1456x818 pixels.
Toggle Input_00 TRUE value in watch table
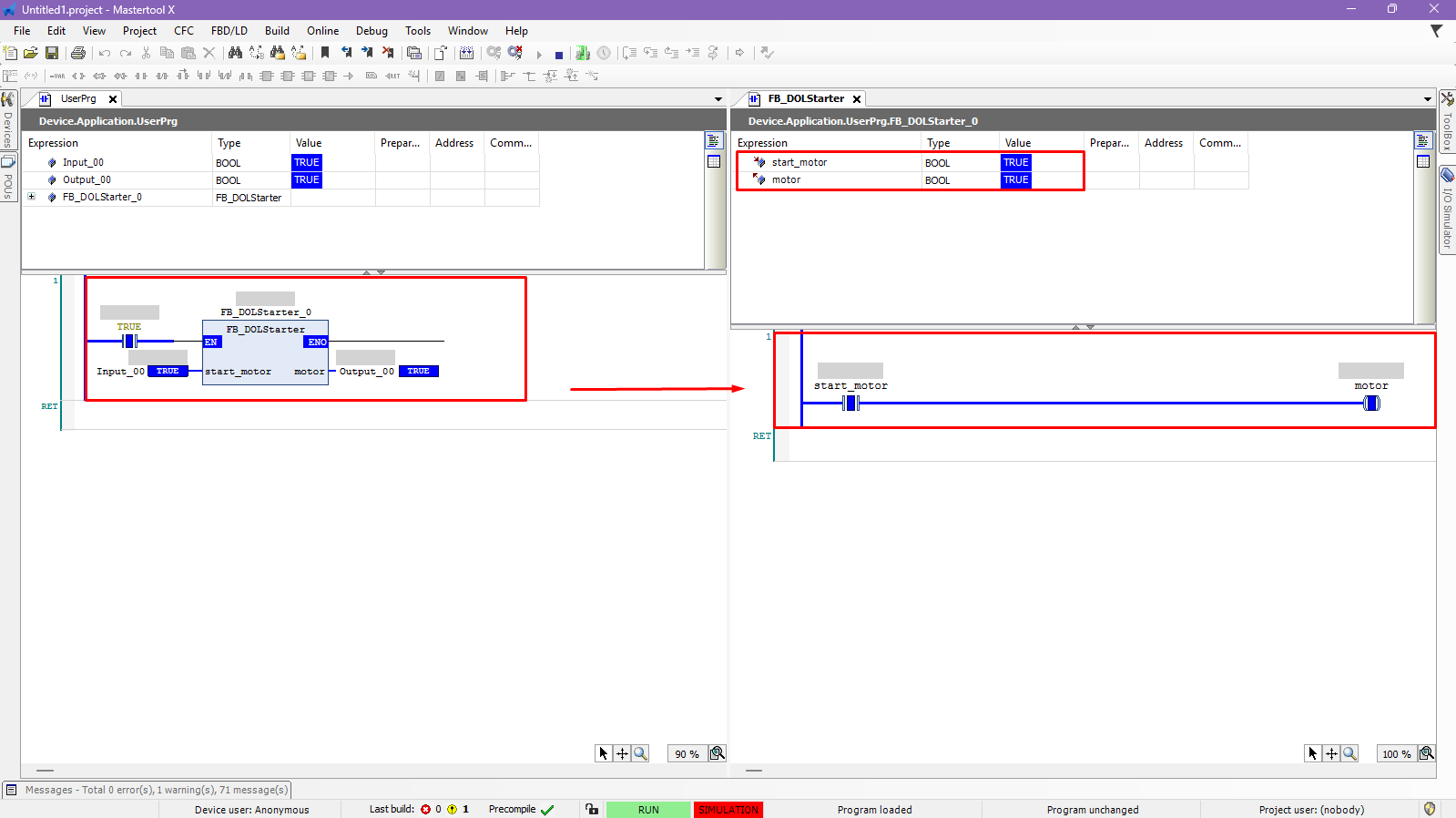[x=307, y=163]
